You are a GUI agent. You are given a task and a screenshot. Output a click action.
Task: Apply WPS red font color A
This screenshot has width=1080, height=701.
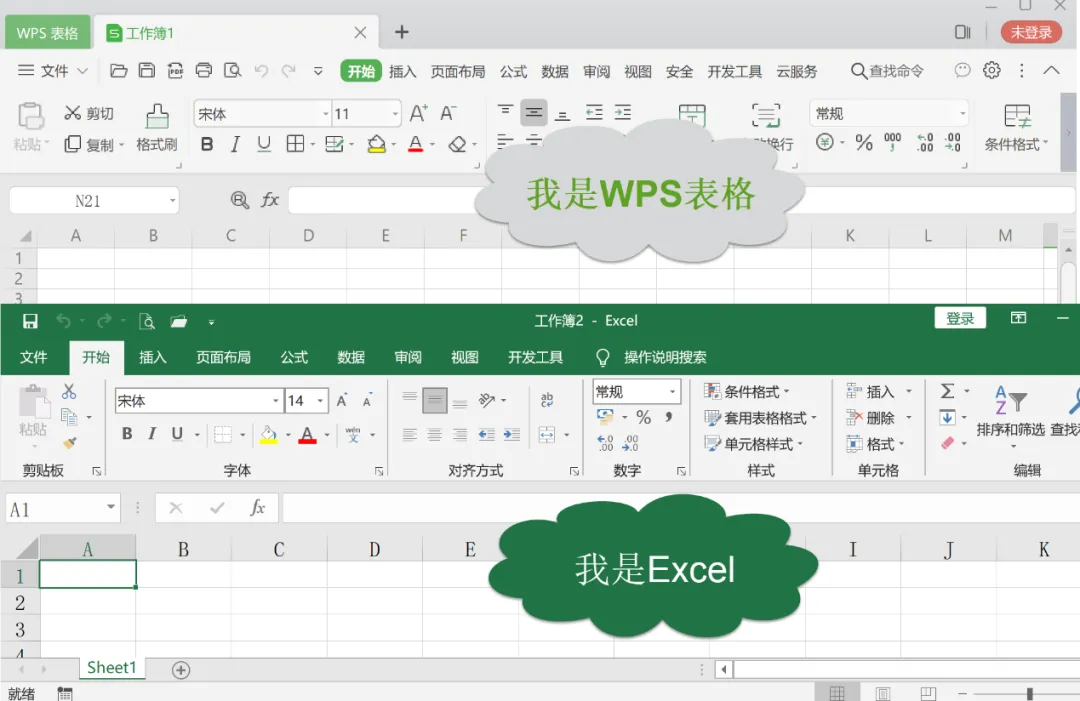415,144
